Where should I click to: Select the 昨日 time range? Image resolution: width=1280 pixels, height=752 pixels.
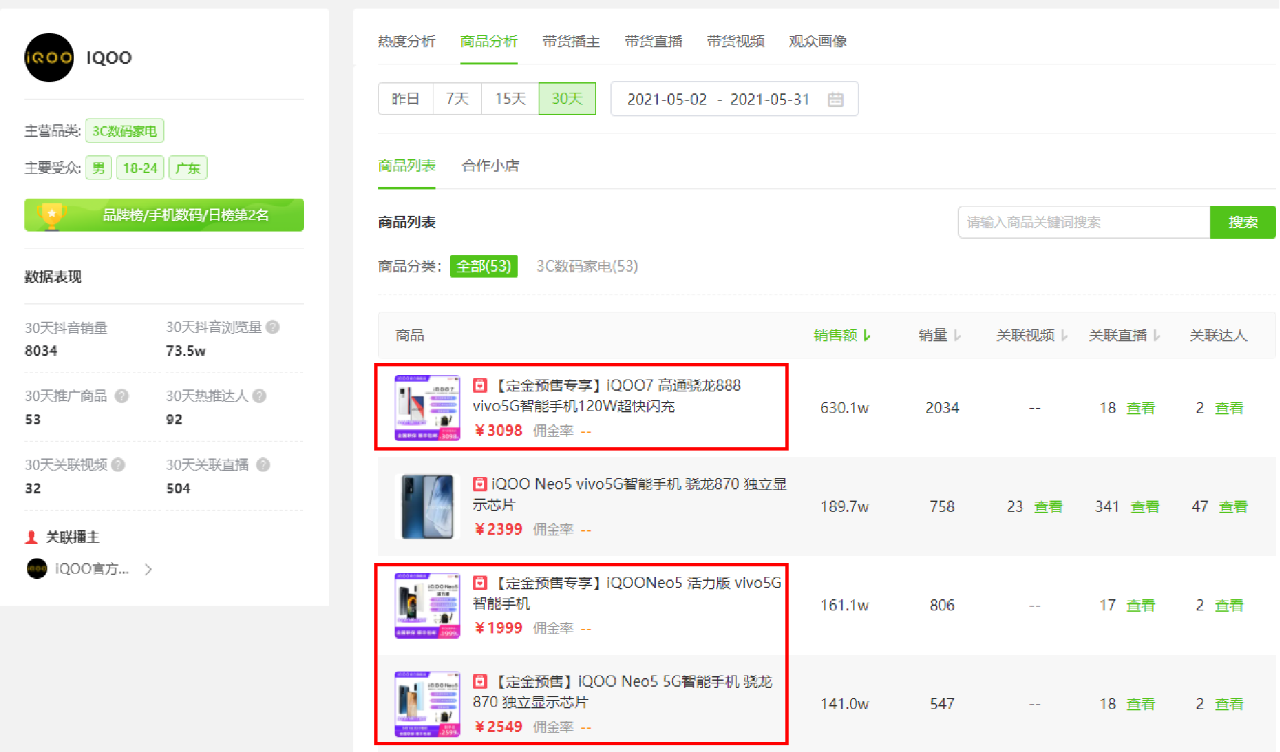pos(406,99)
